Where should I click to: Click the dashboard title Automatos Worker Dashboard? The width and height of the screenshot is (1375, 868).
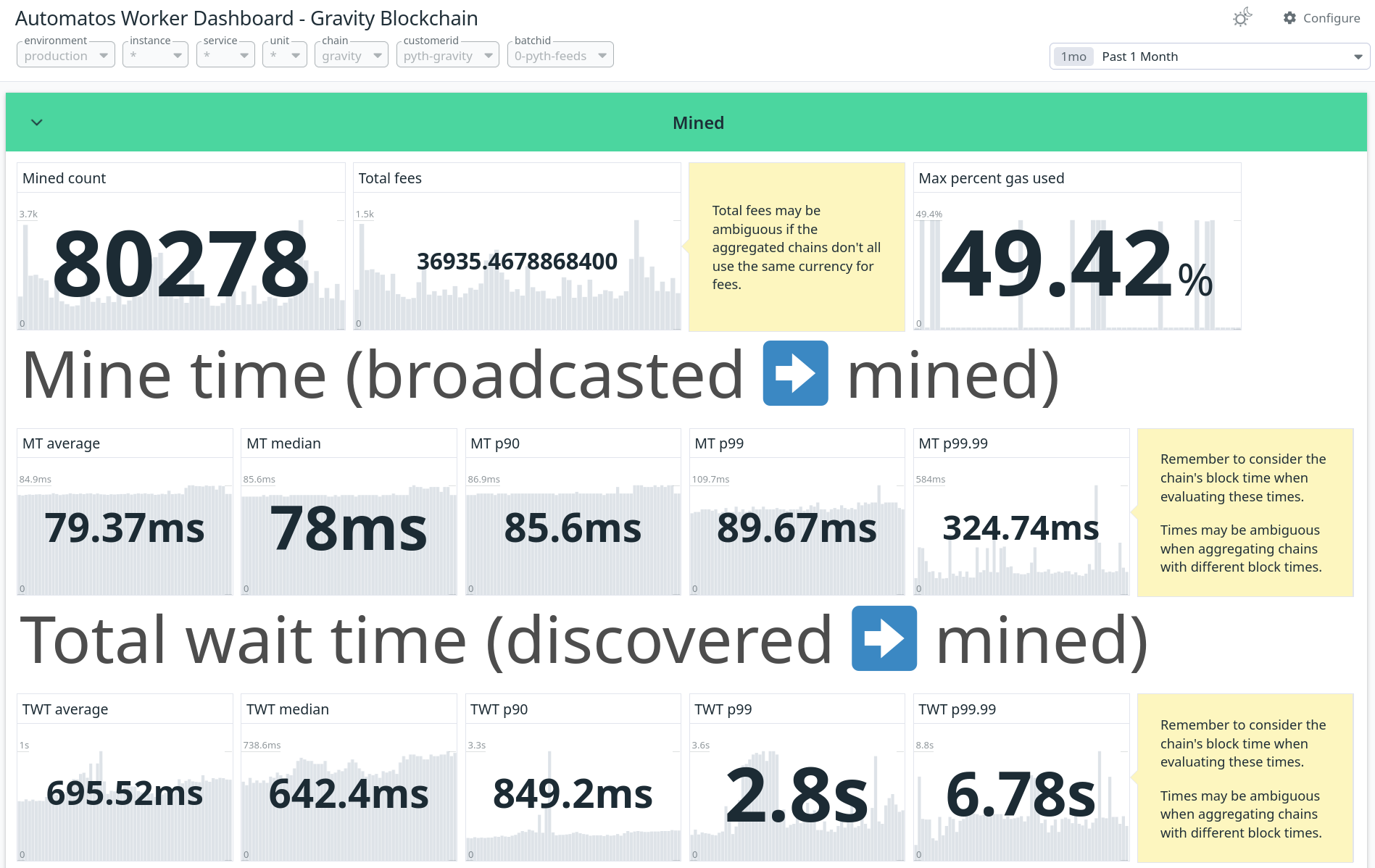[x=246, y=18]
